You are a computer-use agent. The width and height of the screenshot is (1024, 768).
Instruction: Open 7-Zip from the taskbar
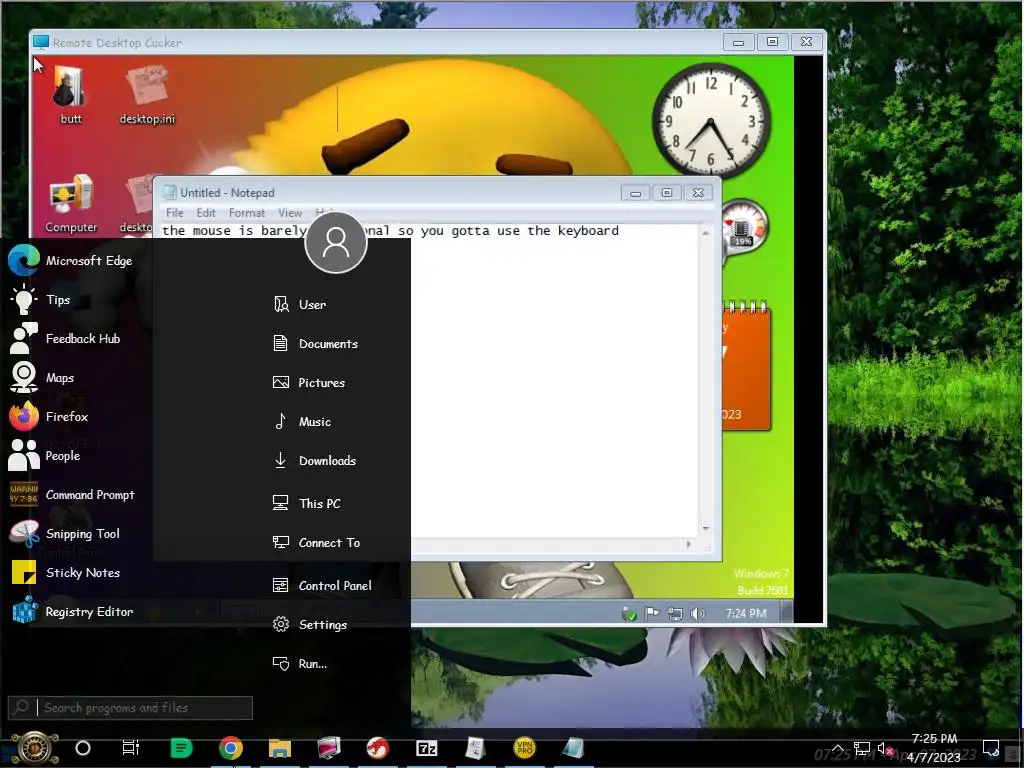(x=427, y=748)
